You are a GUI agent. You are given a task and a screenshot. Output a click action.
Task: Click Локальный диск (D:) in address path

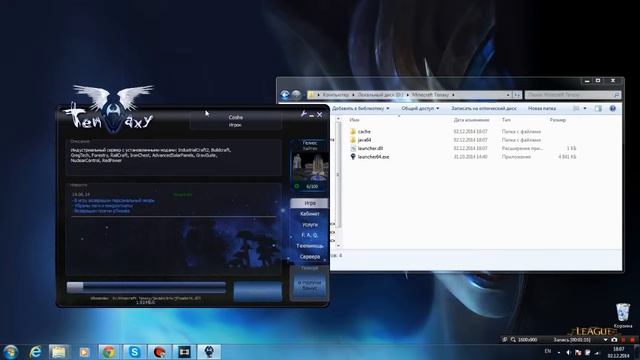click(380, 95)
